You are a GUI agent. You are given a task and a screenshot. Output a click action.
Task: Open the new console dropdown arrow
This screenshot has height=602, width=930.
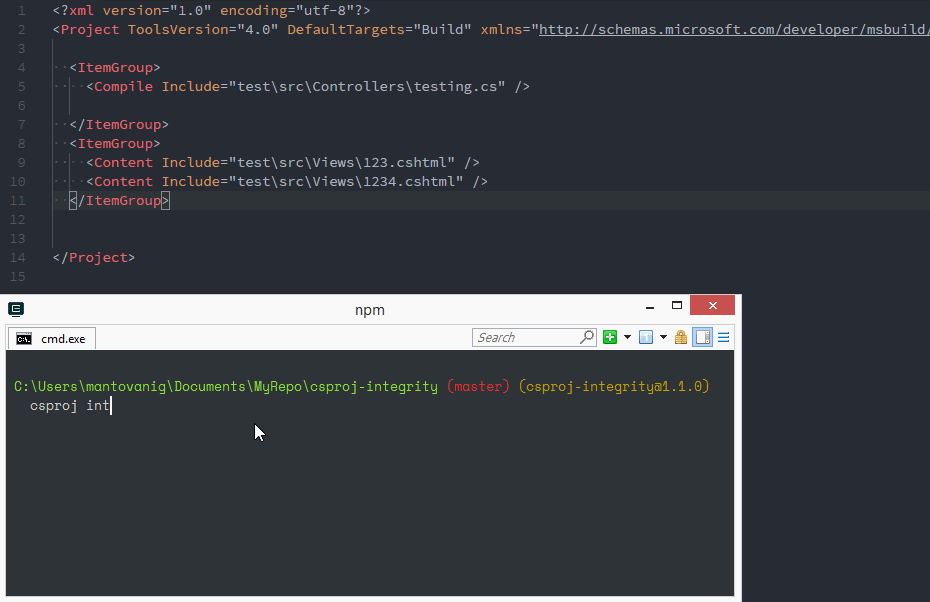pyautogui.click(x=627, y=338)
